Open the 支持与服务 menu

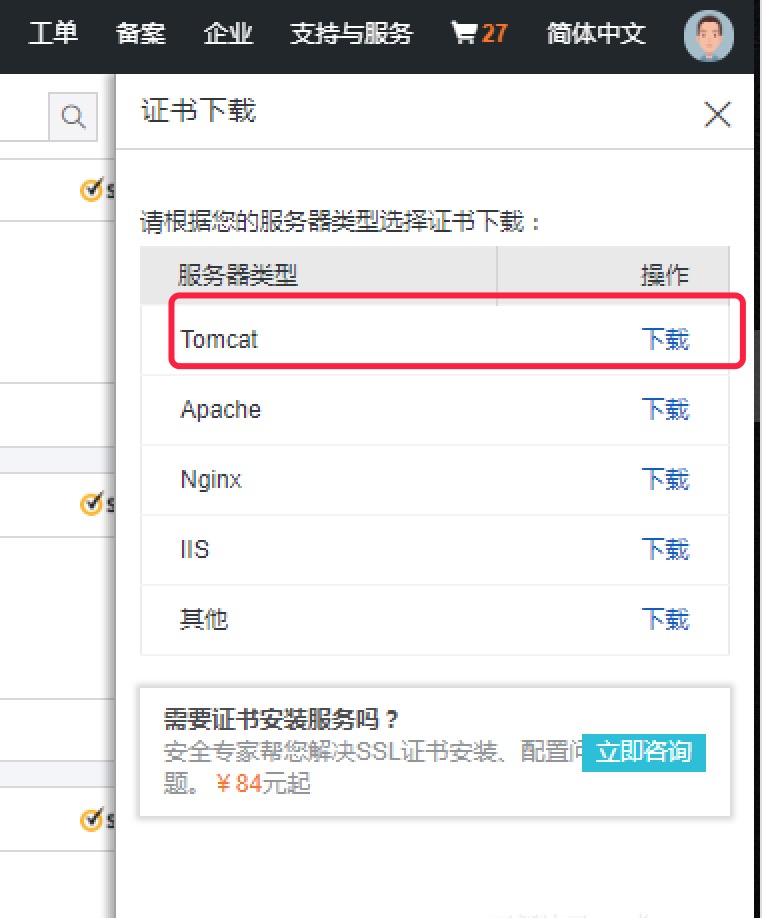pos(352,33)
